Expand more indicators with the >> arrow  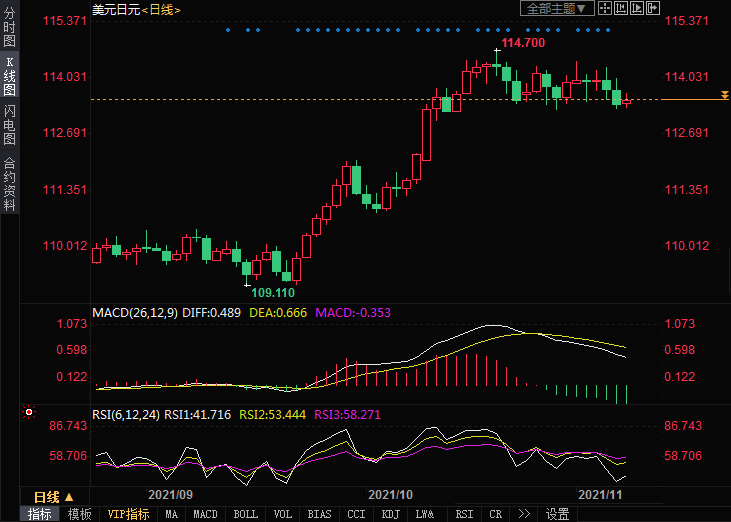pos(524,514)
